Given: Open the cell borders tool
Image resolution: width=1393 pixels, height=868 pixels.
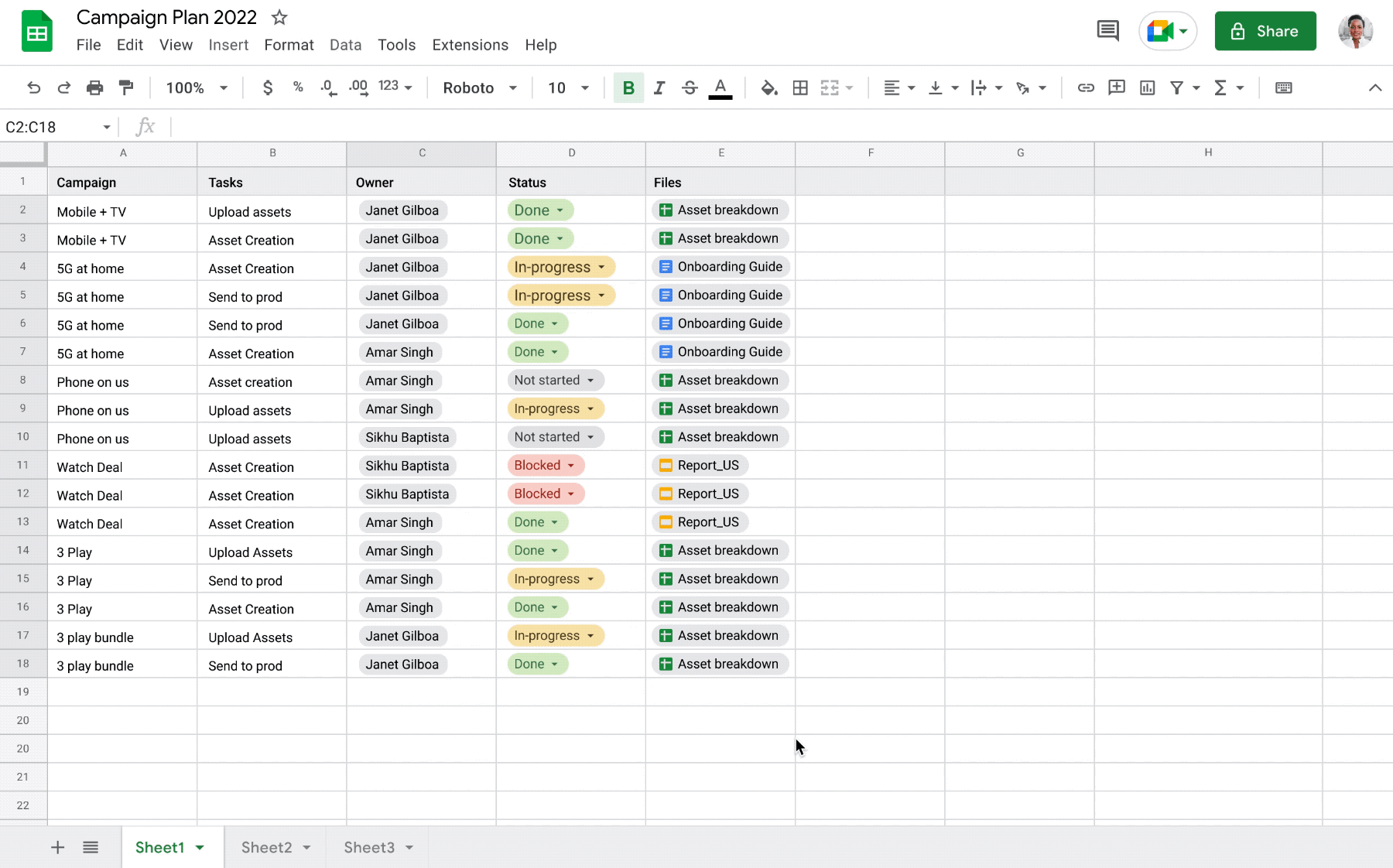Looking at the screenshot, I should 800,88.
